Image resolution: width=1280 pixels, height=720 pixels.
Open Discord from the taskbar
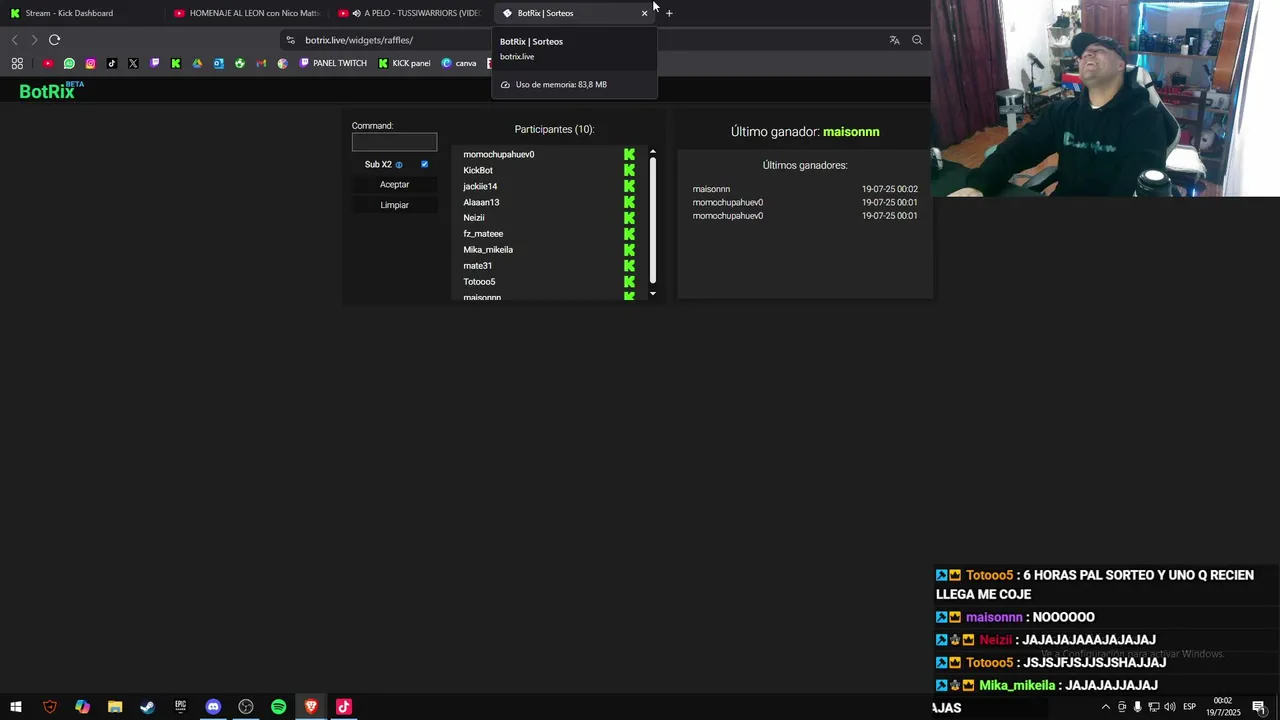(x=213, y=707)
